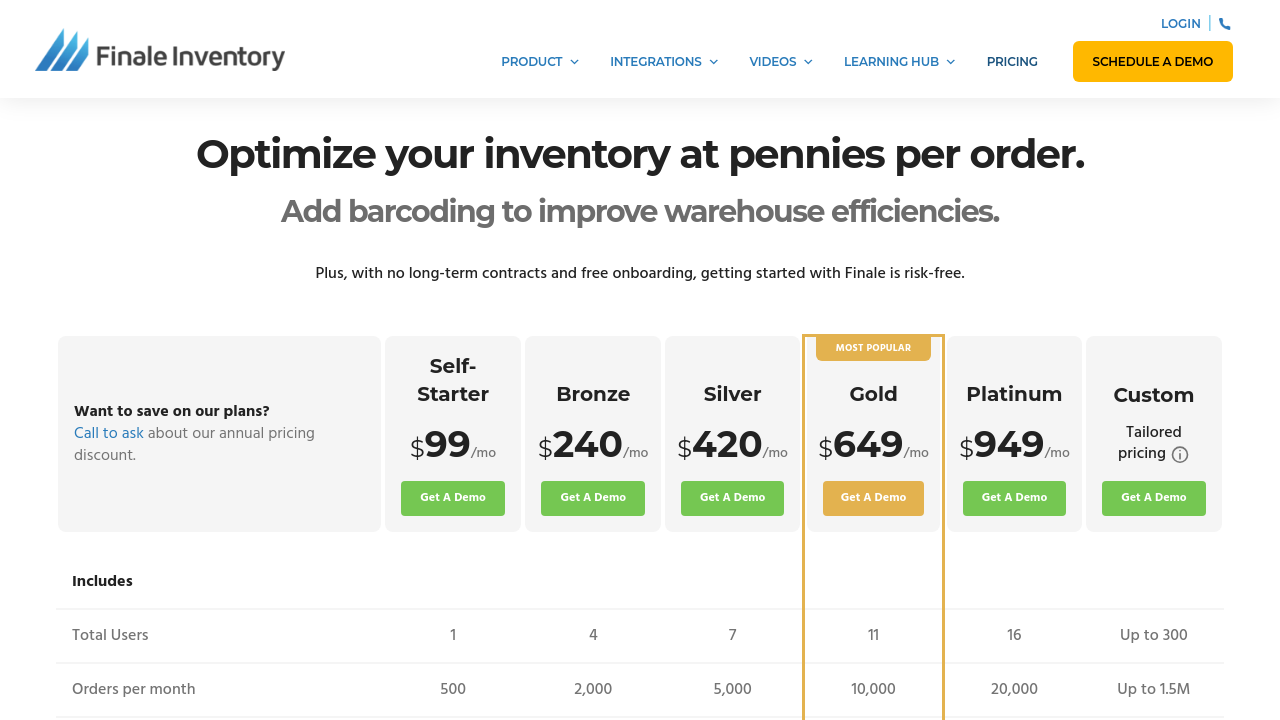Image resolution: width=1280 pixels, height=720 pixels.
Task: Request demo for Platinum plan
Action: (1014, 498)
